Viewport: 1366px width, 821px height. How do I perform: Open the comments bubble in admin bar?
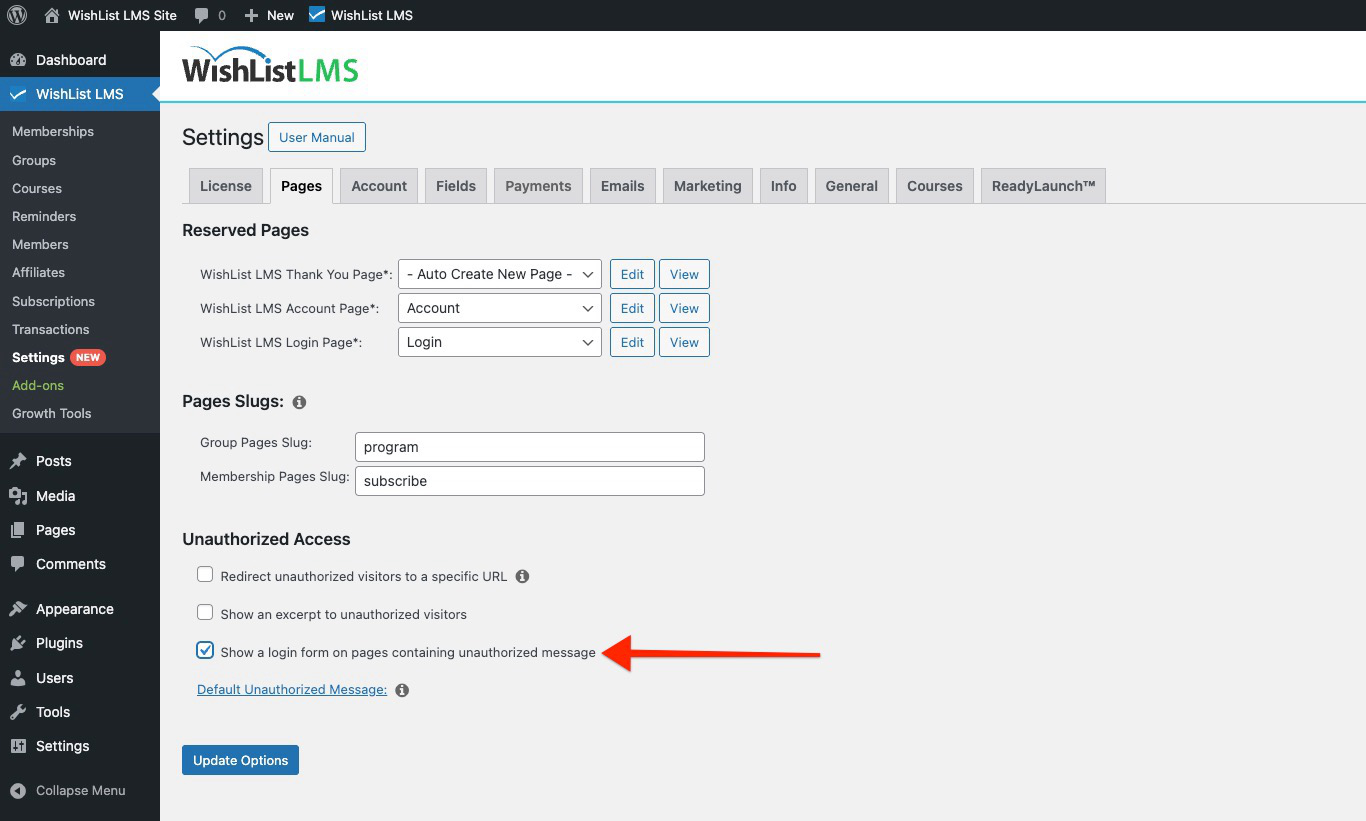(x=203, y=15)
